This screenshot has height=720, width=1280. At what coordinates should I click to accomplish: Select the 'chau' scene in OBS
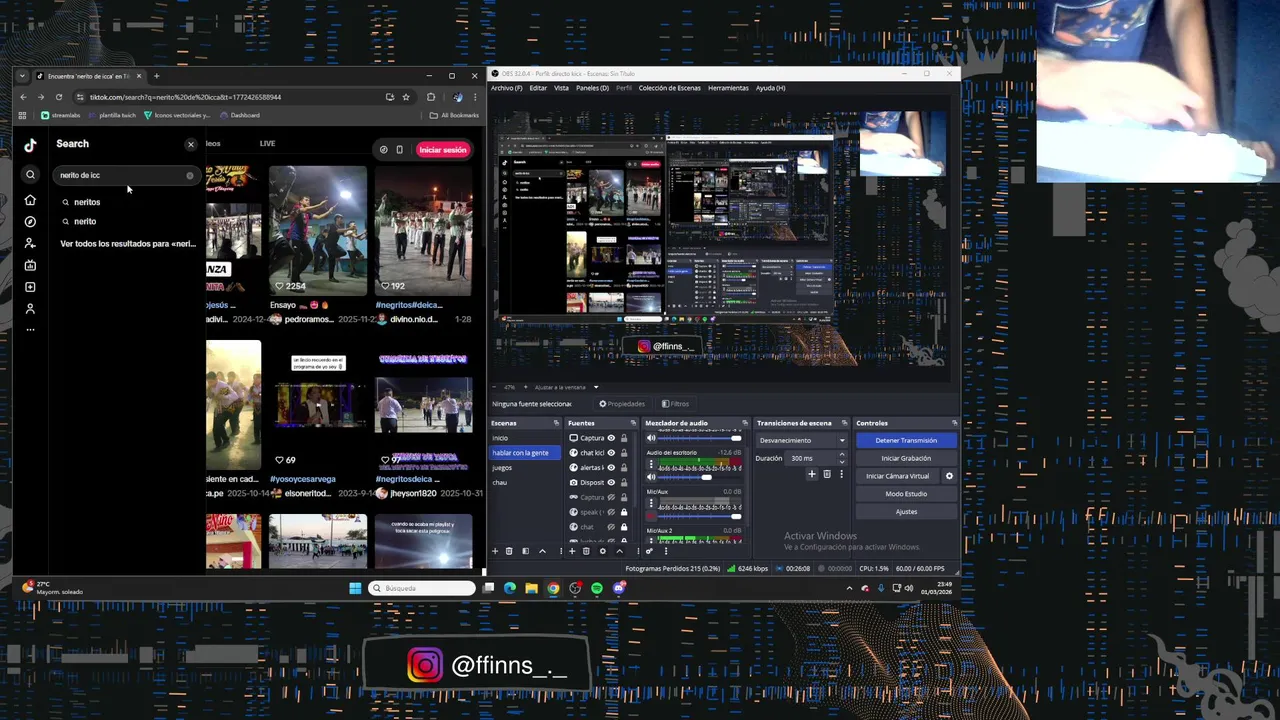click(525, 483)
